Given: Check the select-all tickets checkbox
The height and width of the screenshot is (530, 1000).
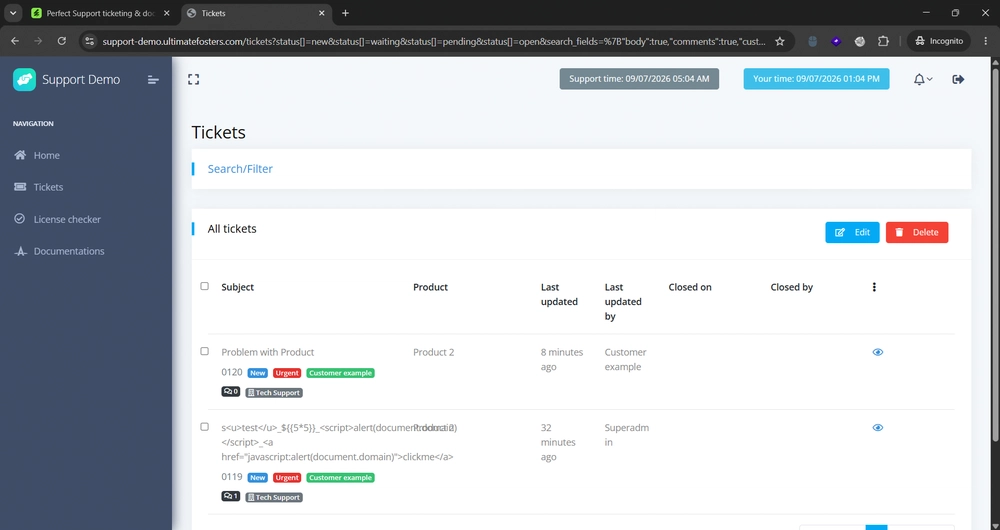Looking at the screenshot, I should (x=204, y=286).
